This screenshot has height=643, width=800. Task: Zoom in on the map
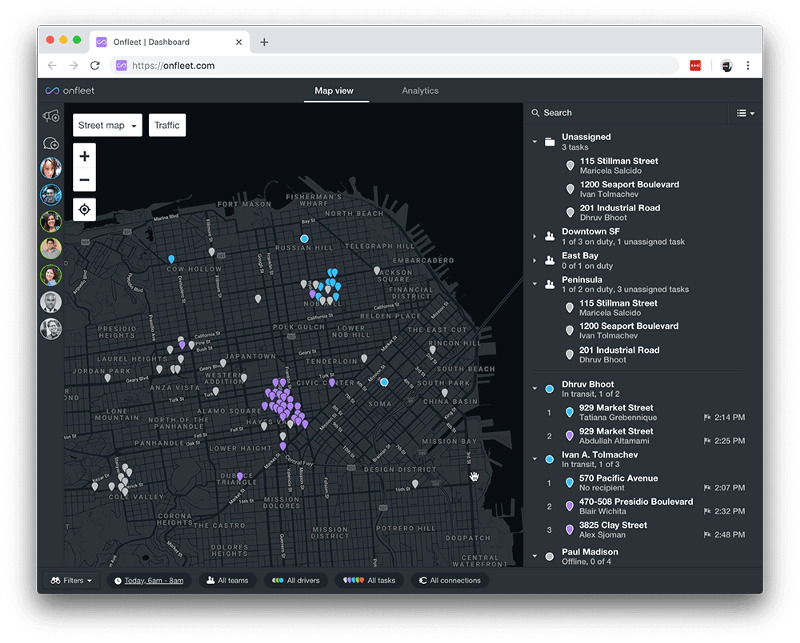tap(85, 156)
